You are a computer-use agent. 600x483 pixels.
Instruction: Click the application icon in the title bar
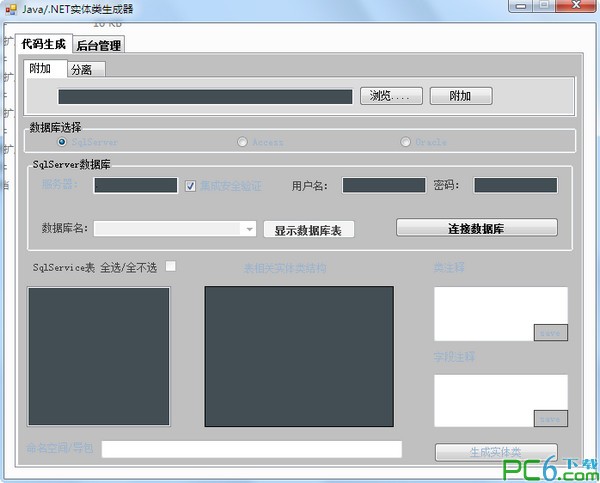(11, 9)
